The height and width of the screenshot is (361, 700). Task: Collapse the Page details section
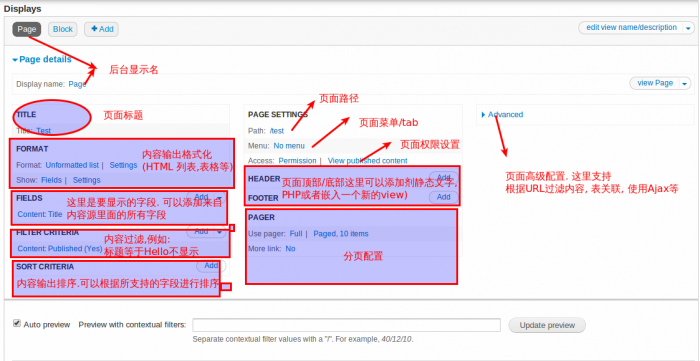point(42,59)
